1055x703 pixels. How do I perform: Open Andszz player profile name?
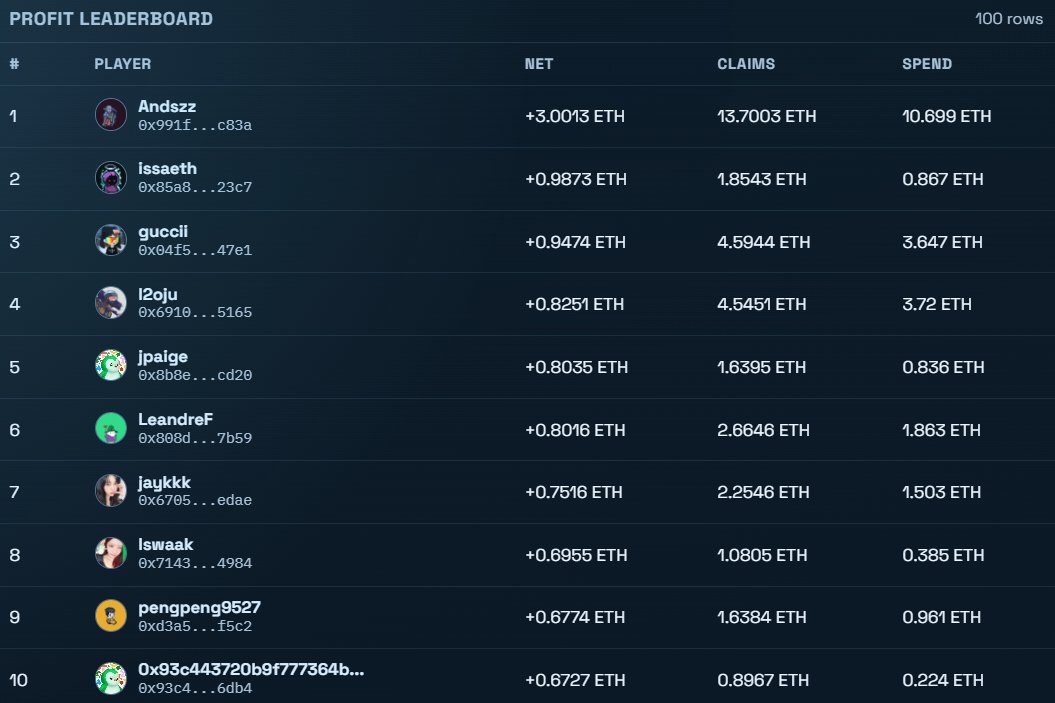point(167,106)
